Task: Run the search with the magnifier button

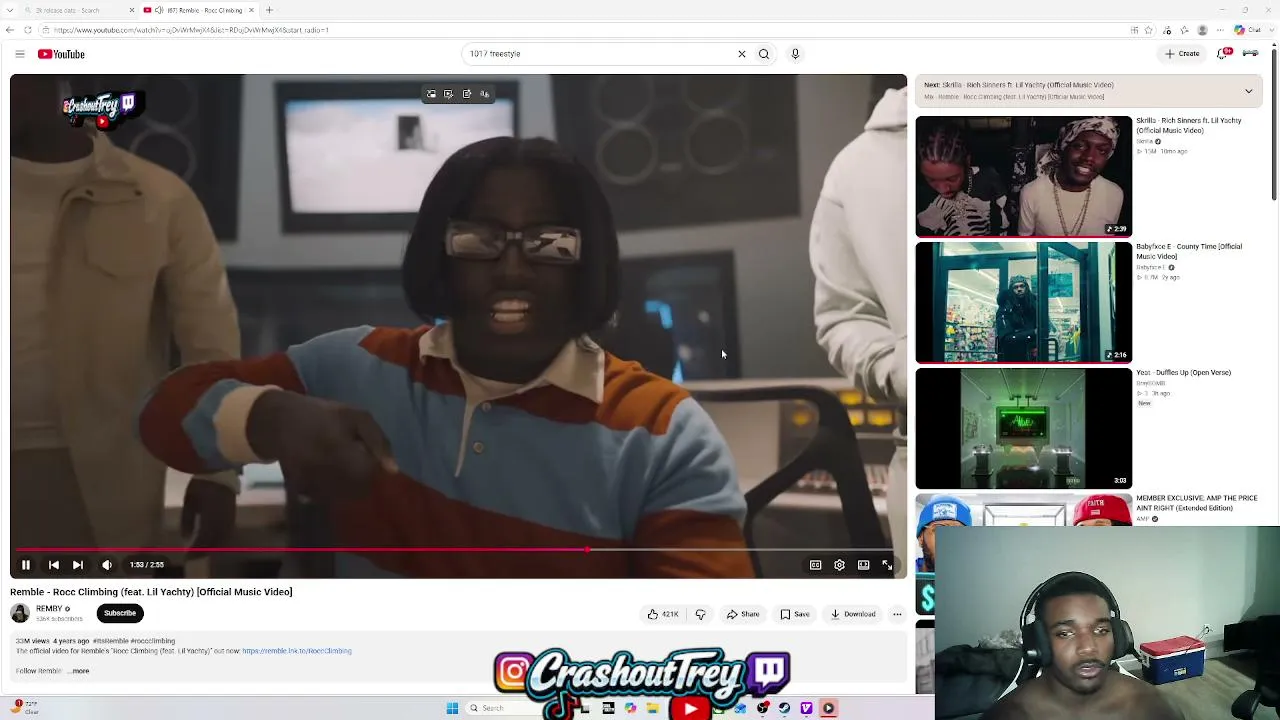Action: pos(764,54)
